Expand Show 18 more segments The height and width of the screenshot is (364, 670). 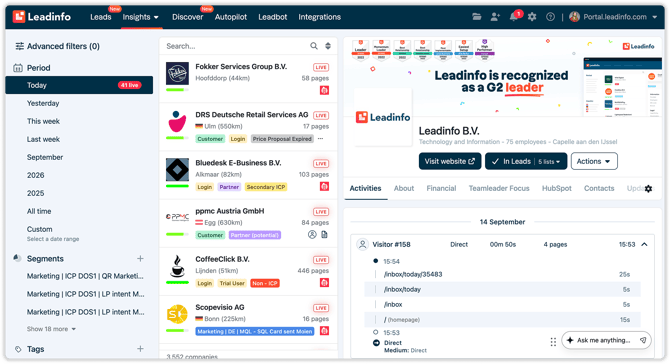coord(51,329)
